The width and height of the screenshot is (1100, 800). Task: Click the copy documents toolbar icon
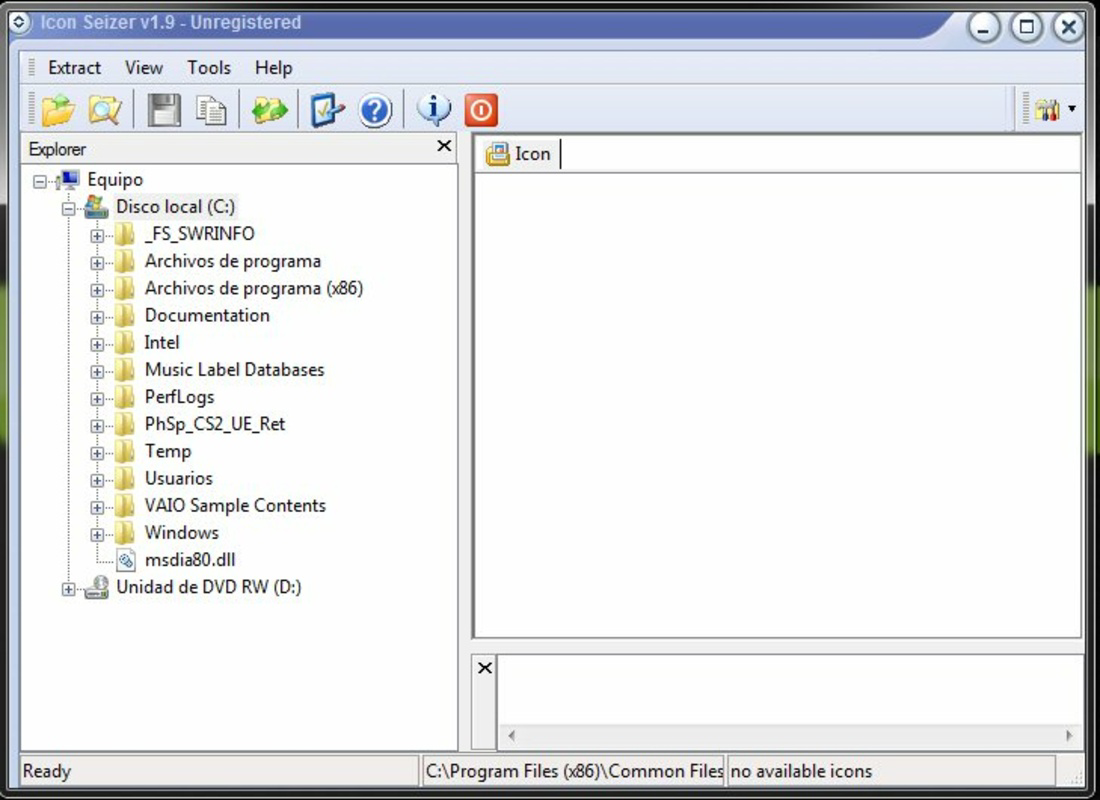[210, 110]
